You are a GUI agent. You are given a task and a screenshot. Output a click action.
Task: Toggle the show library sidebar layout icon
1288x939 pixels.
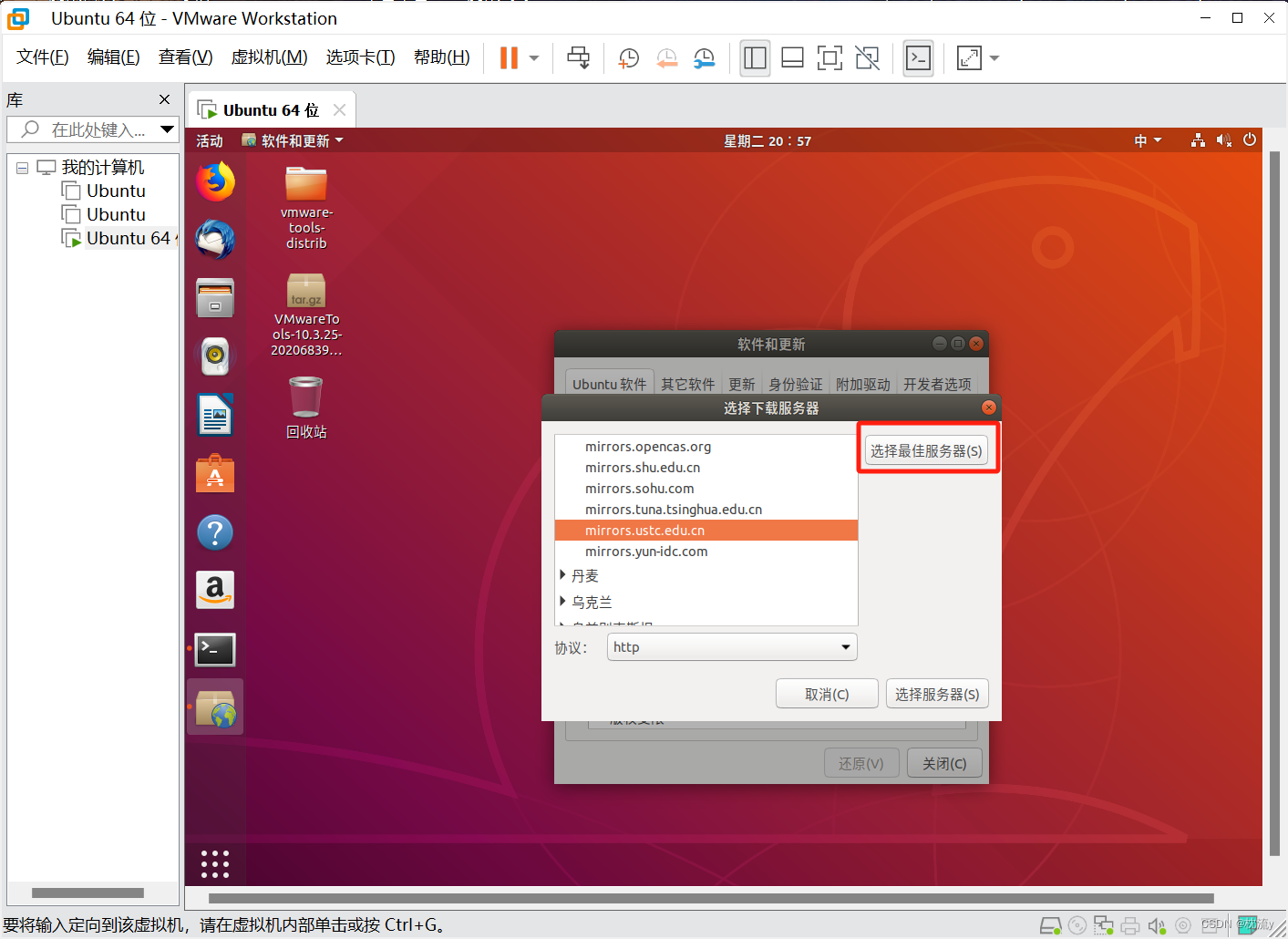pos(755,58)
